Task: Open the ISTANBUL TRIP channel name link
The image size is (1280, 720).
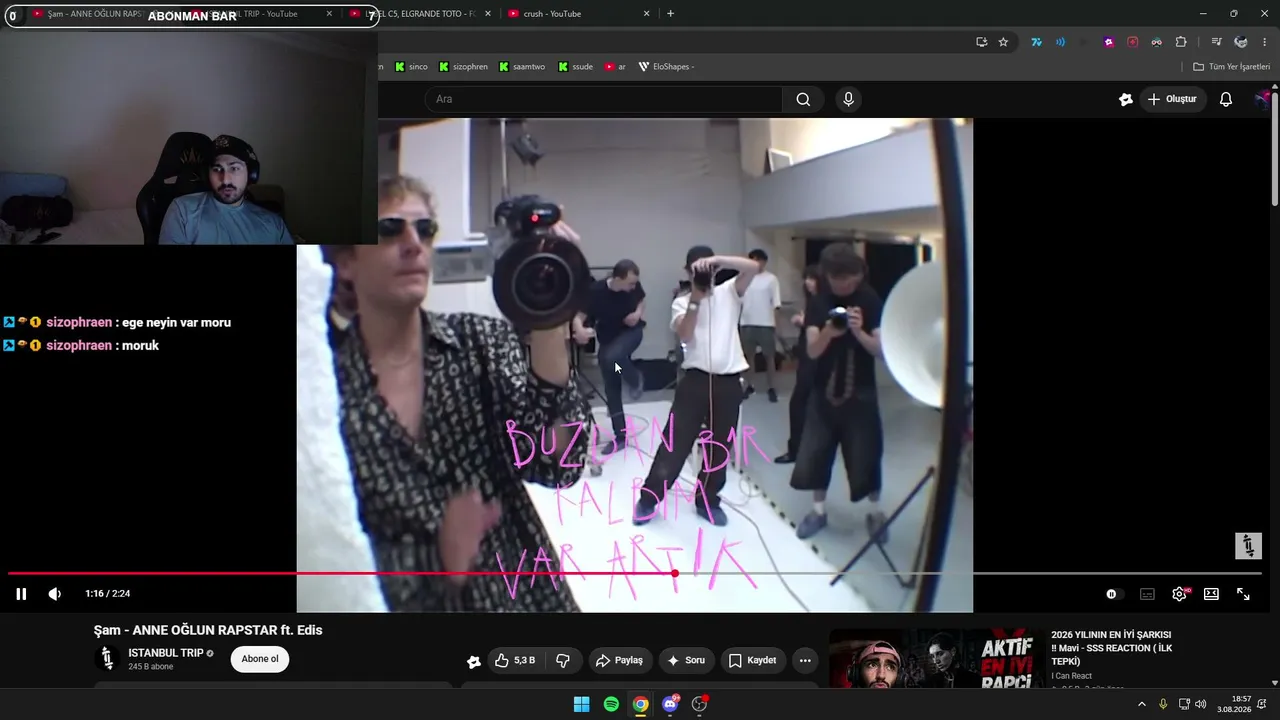Action: pos(165,653)
